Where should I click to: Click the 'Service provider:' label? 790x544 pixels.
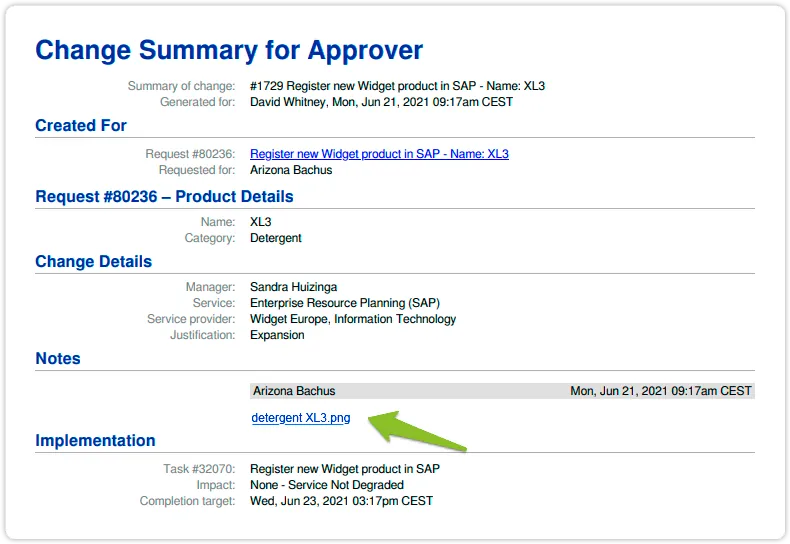191,319
